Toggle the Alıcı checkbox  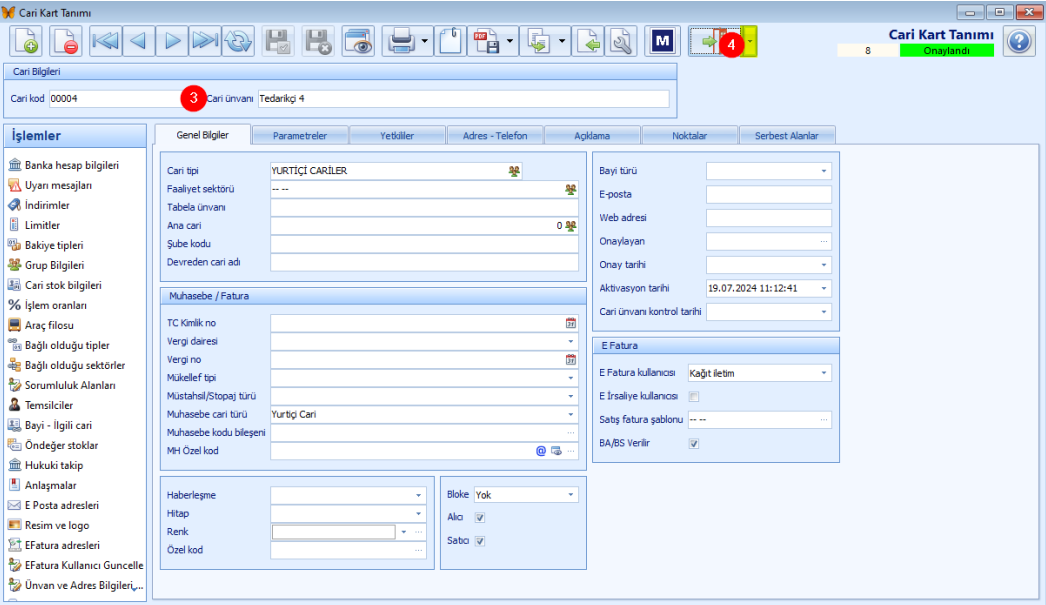click(480, 518)
